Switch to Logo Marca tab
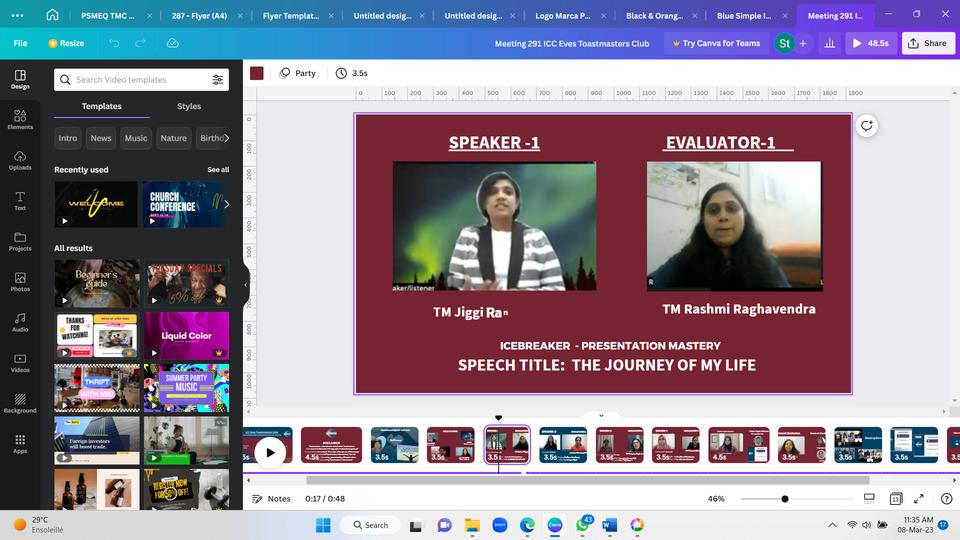This screenshot has width=960, height=540. 563,15
